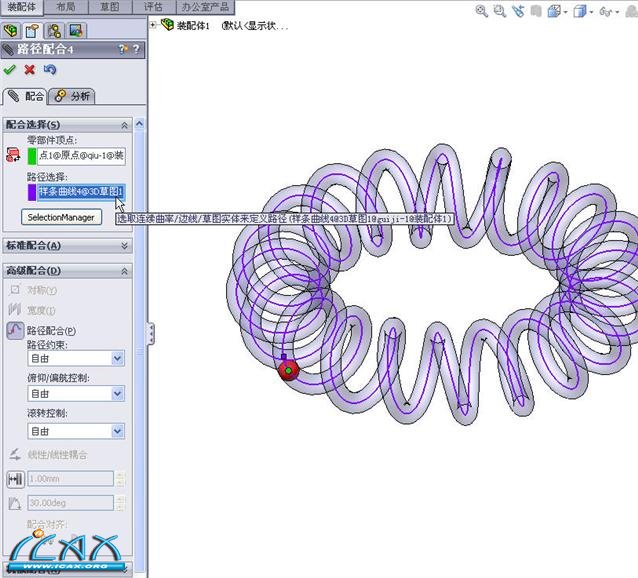This screenshot has height=578, width=638.
Task: Open the DisplayManager tab icon
Action: (x=75, y=30)
